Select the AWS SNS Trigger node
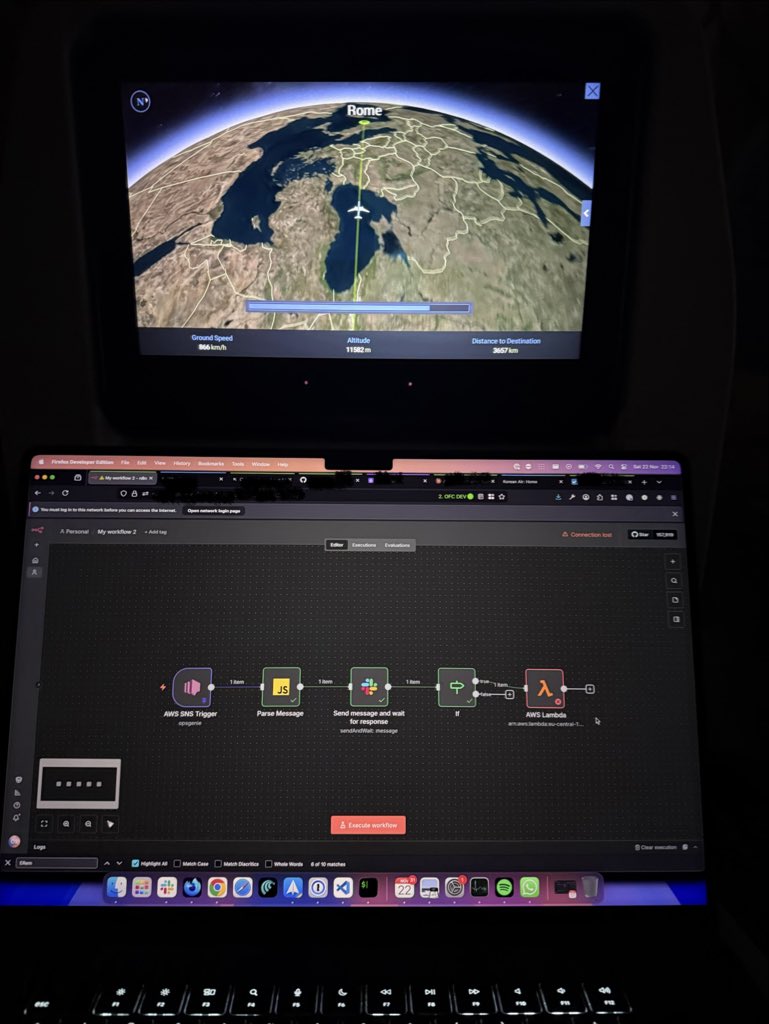Viewport: 769px width, 1024px height. tap(192, 687)
